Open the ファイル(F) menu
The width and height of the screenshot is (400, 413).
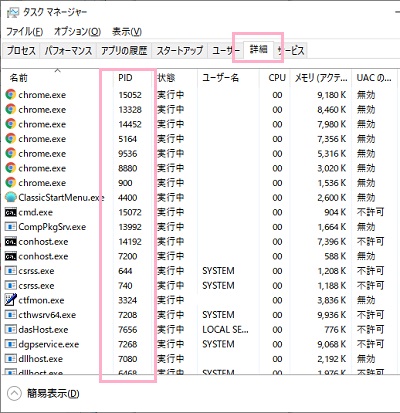tap(25, 32)
